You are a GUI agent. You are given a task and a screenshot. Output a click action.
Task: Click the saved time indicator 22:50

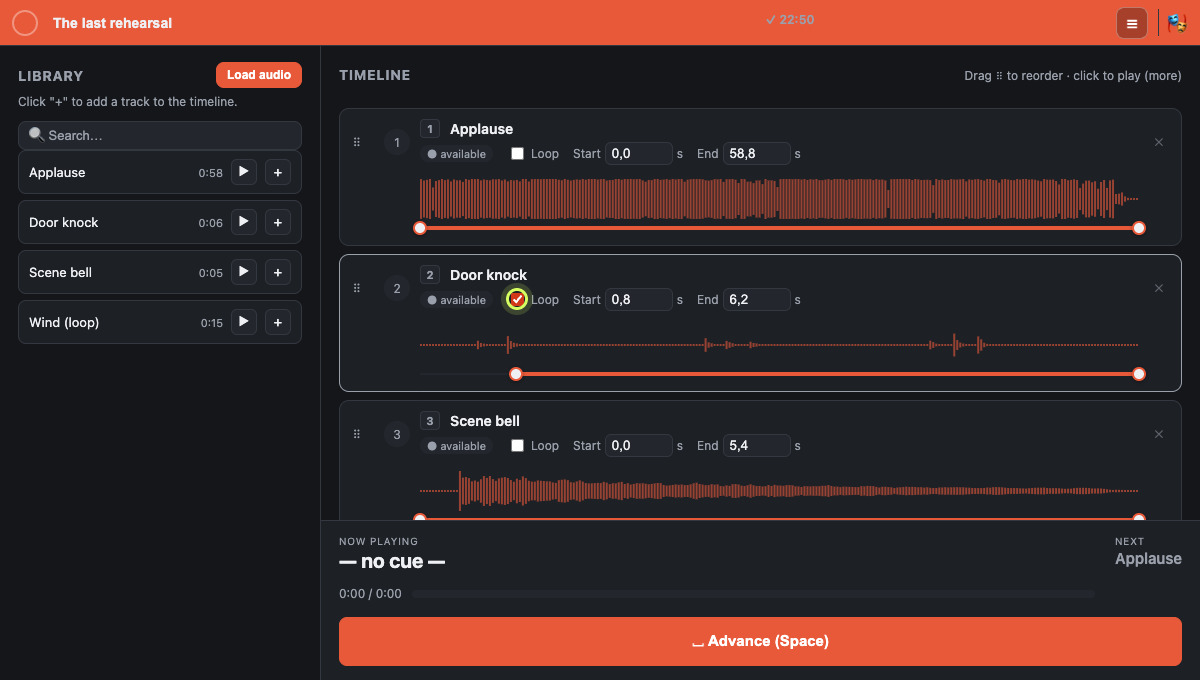(x=790, y=20)
